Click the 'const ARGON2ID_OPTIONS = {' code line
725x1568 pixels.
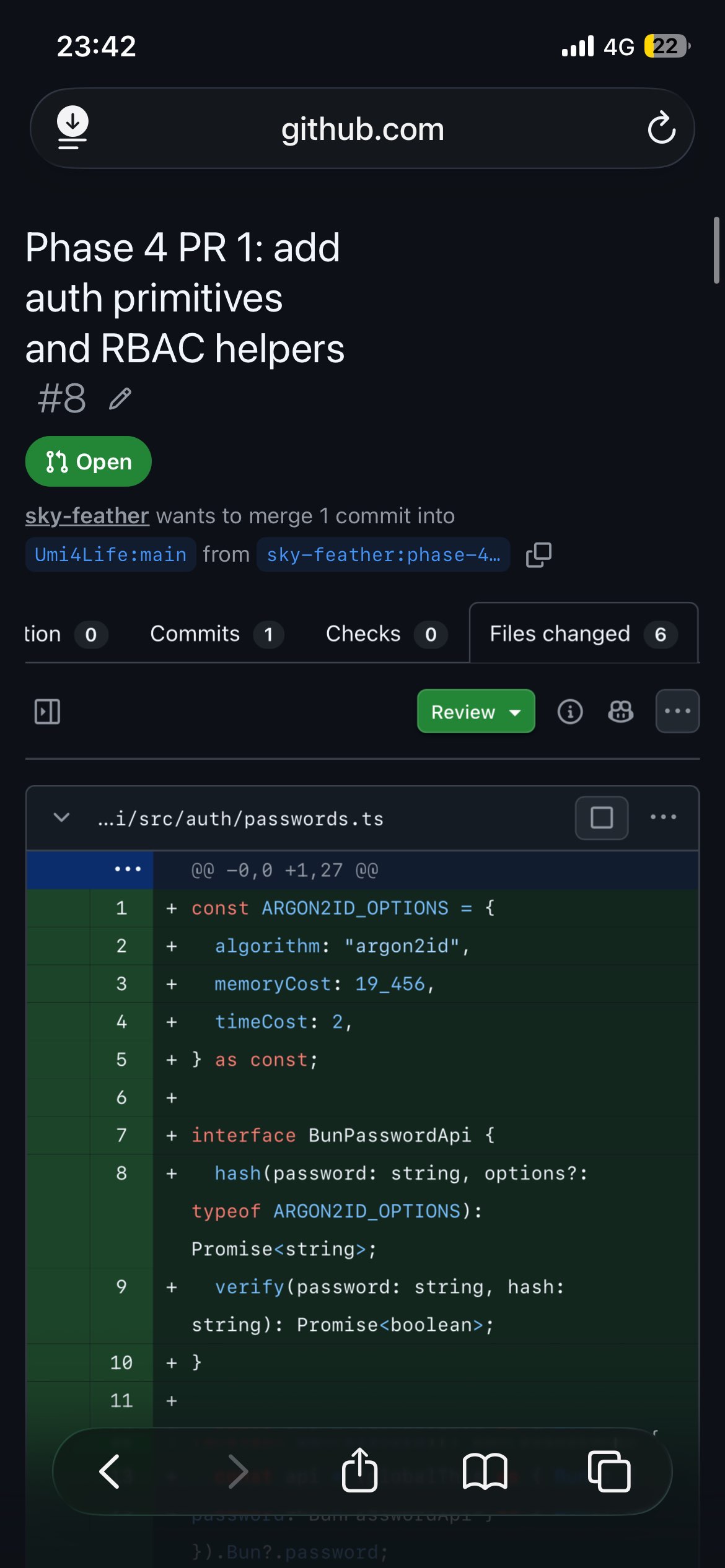pos(343,908)
